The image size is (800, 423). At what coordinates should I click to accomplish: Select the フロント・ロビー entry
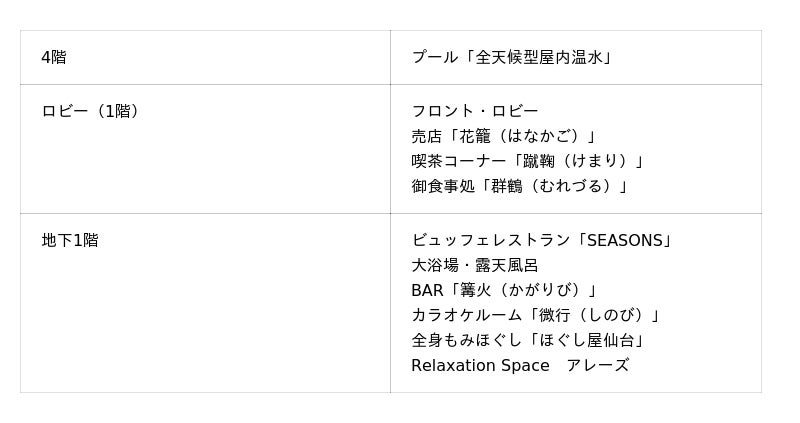[x=474, y=111]
